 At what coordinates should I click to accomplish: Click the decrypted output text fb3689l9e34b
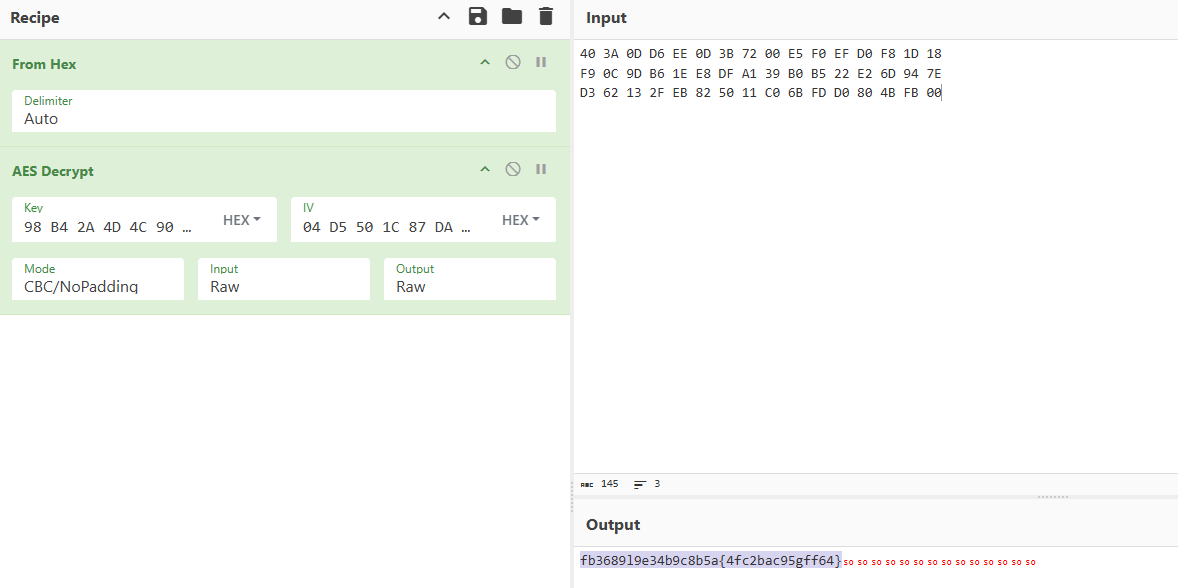coord(711,560)
